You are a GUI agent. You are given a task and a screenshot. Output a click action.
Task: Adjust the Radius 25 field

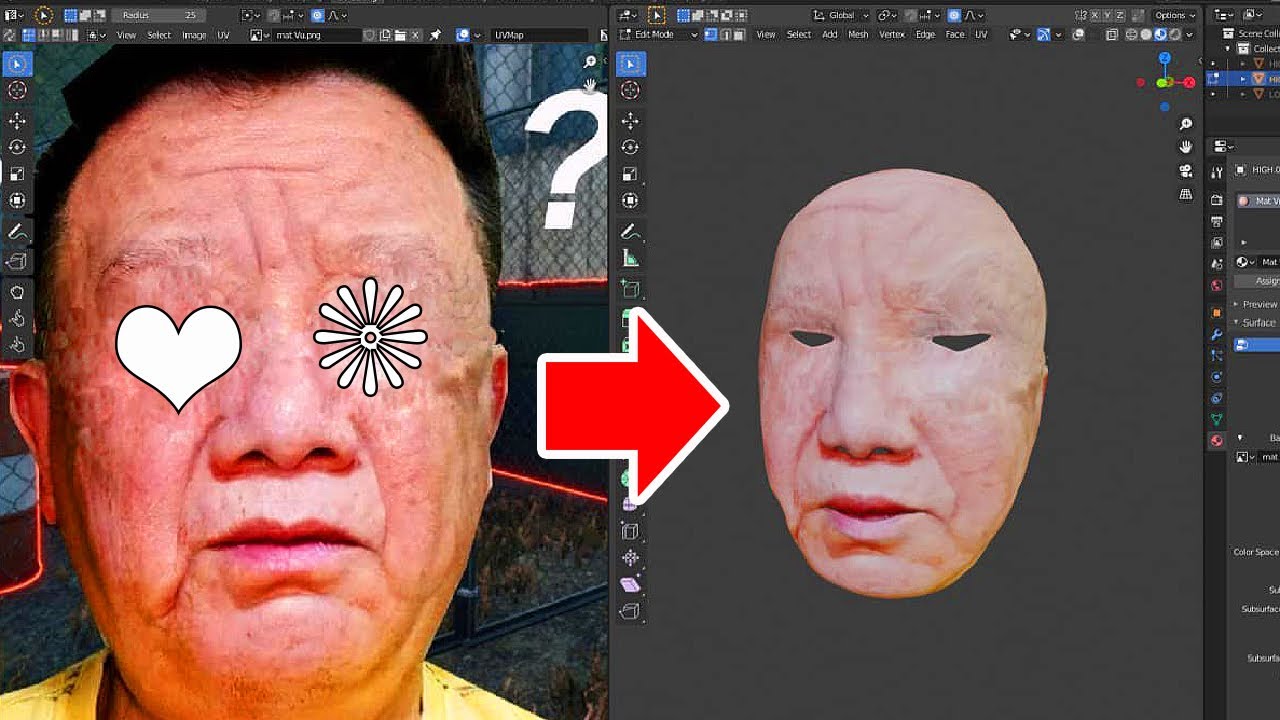click(x=160, y=16)
